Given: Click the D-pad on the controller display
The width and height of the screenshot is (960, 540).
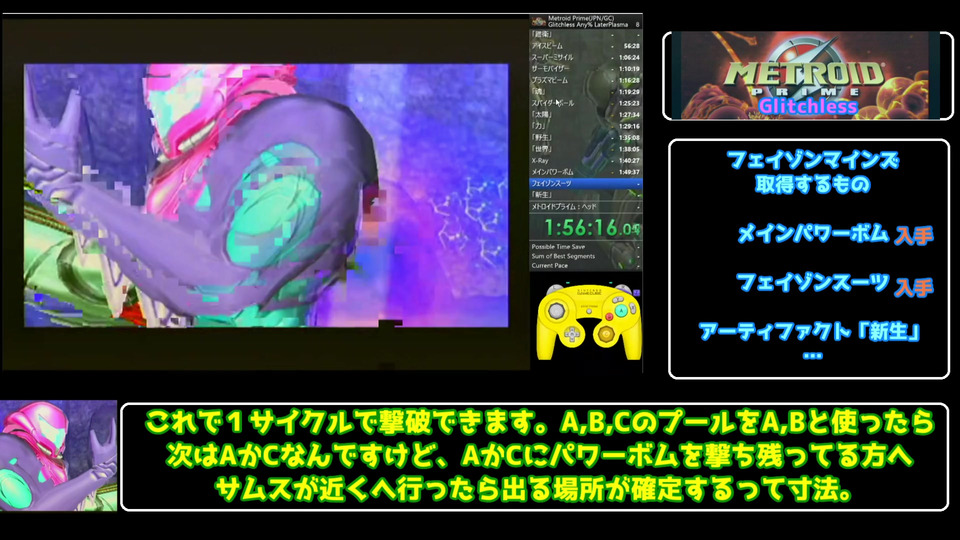Looking at the screenshot, I should pyautogui.click(x=571, y=334).
